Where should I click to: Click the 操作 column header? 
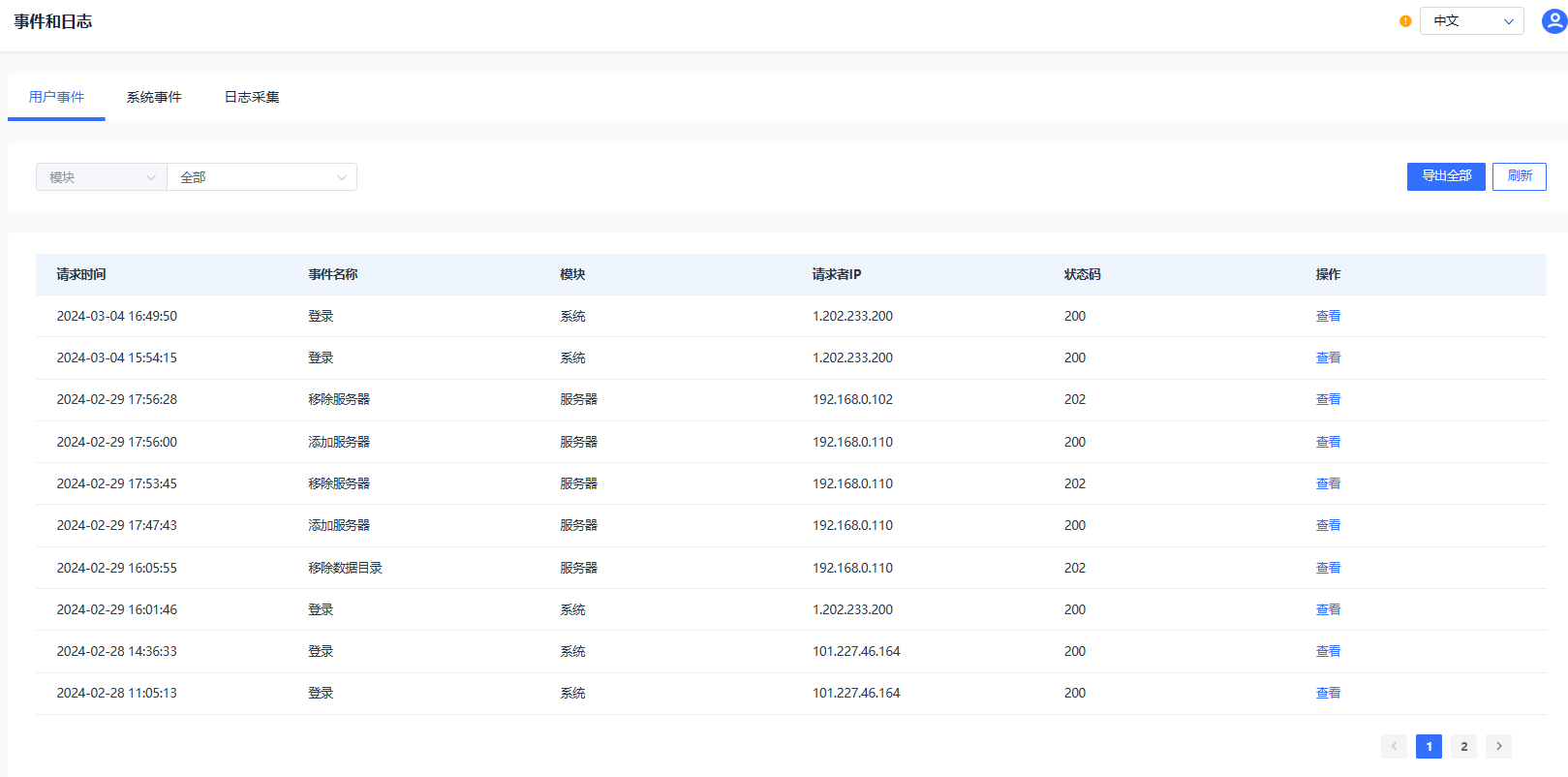1328,274
